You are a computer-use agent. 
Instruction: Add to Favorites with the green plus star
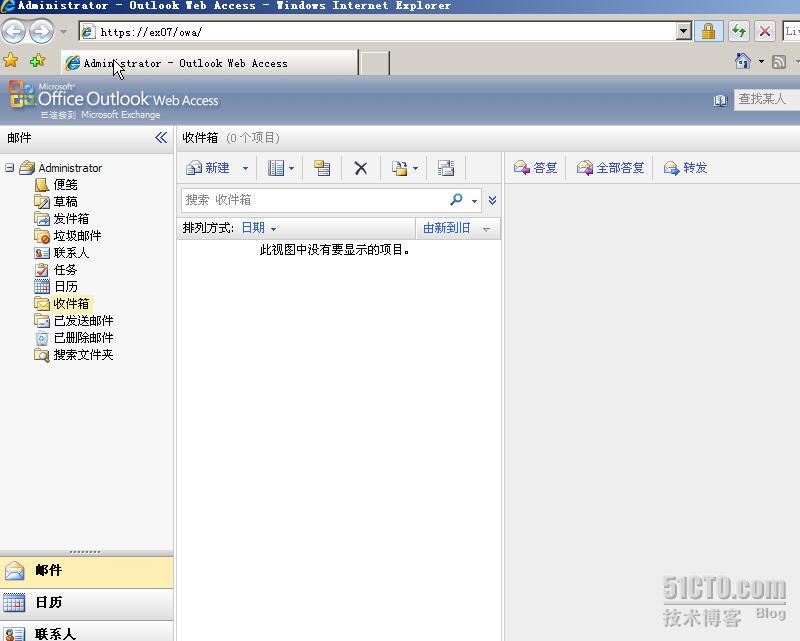(37, 61)
